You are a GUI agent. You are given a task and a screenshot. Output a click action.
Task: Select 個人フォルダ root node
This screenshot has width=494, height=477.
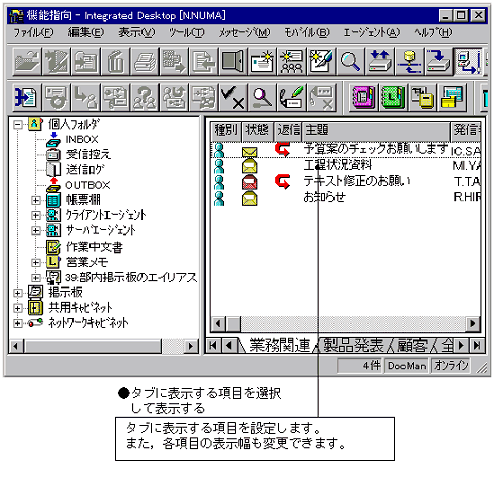click(73, 124)
